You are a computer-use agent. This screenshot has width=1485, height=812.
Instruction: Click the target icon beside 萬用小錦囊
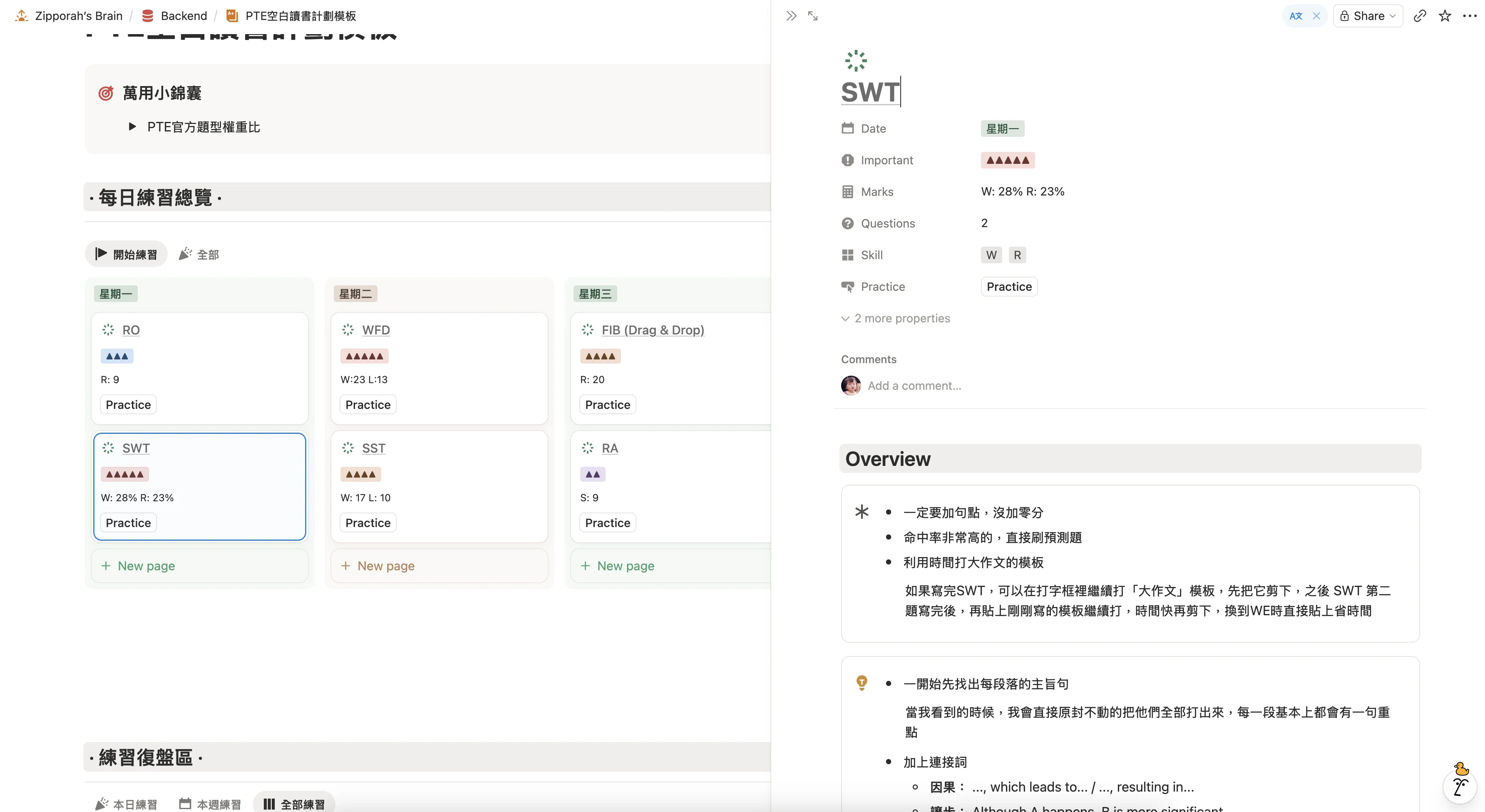click(x=106, y=93)
